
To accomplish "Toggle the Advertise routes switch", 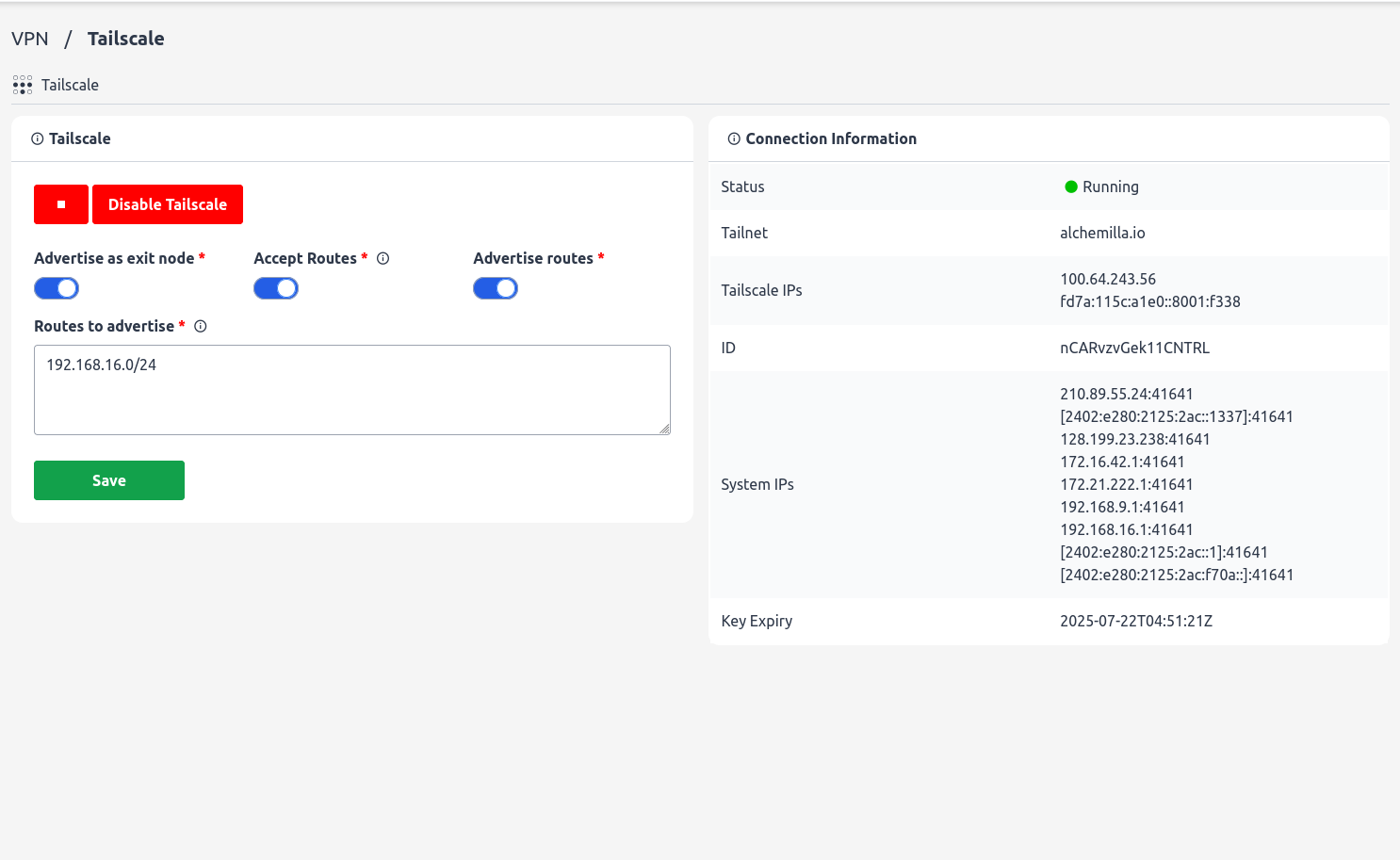I will coord(496,288).
